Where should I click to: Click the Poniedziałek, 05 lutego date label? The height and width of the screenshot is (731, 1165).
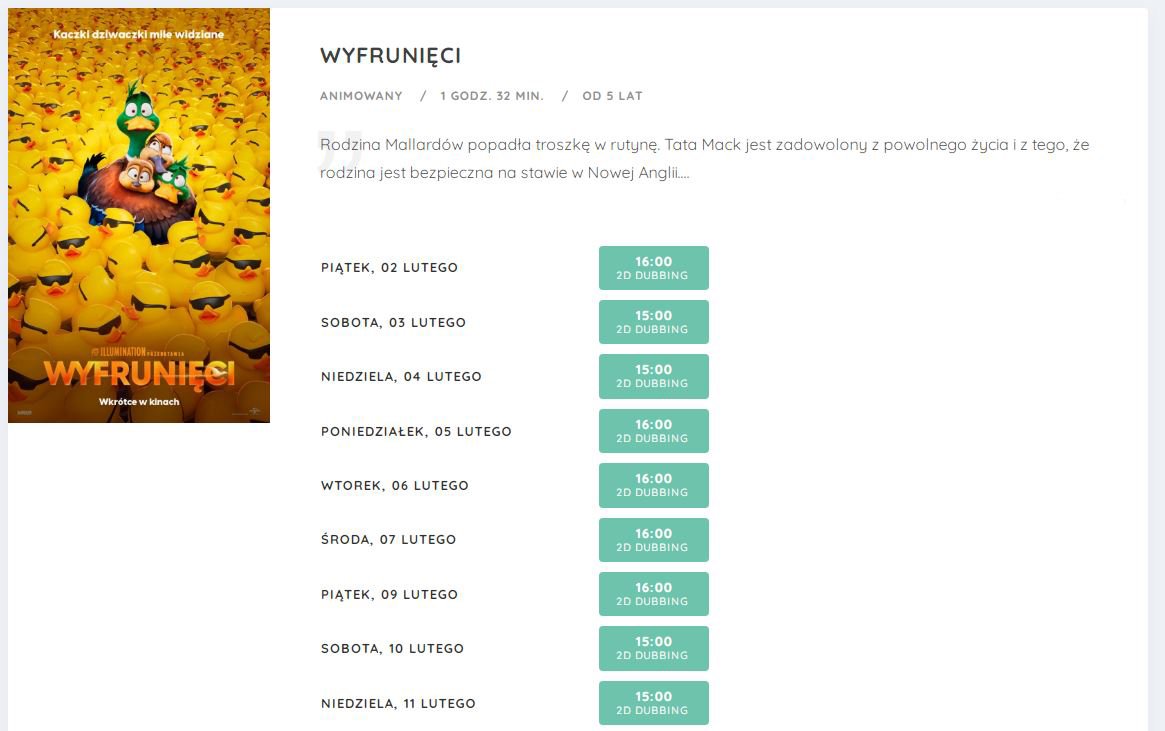[x=416, y=432]
